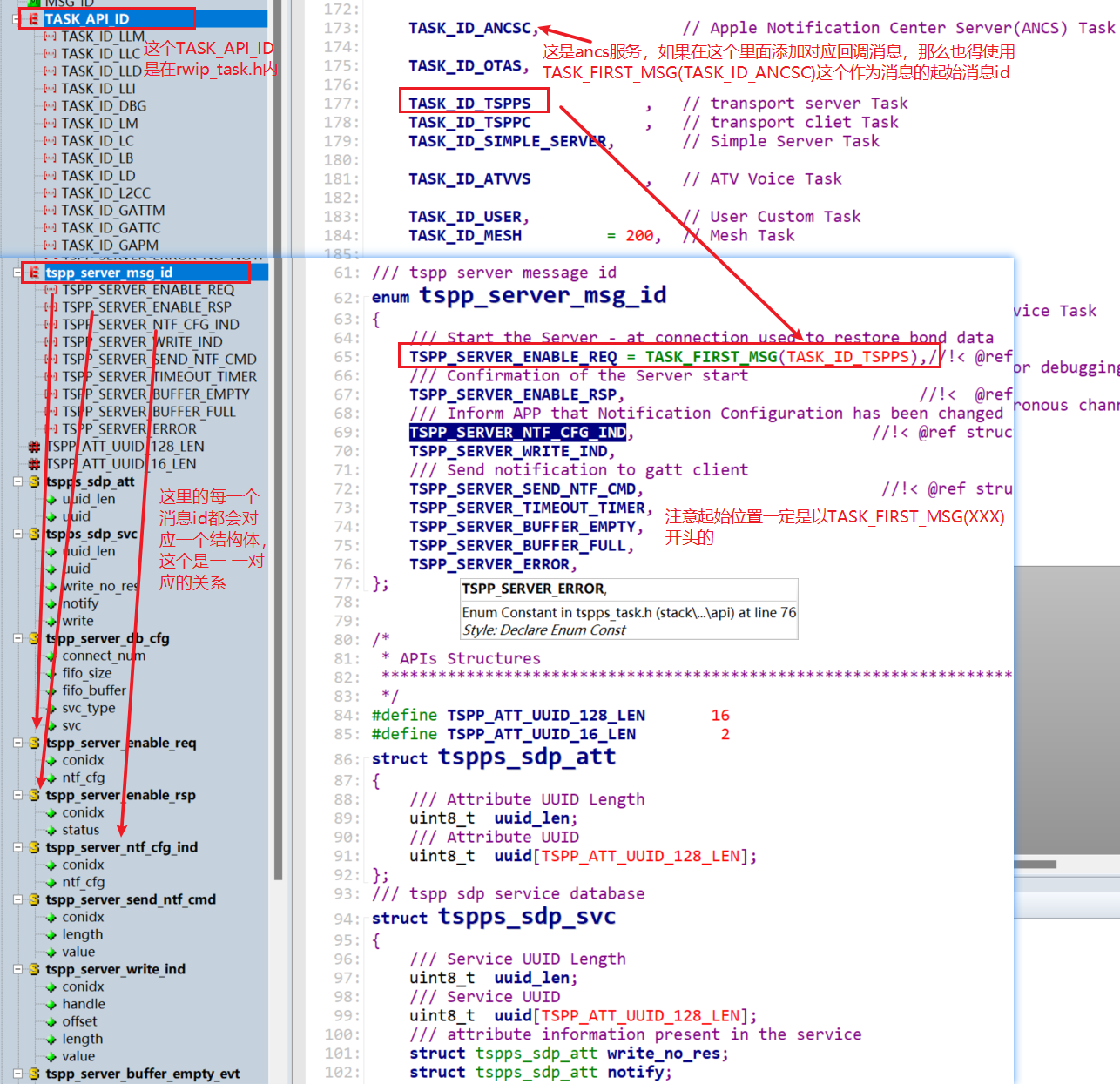This screenshot has width=1120, height=1084.
Task: Select TASK_ID_LLC in the symbol tree
Action: coord(100,54)
